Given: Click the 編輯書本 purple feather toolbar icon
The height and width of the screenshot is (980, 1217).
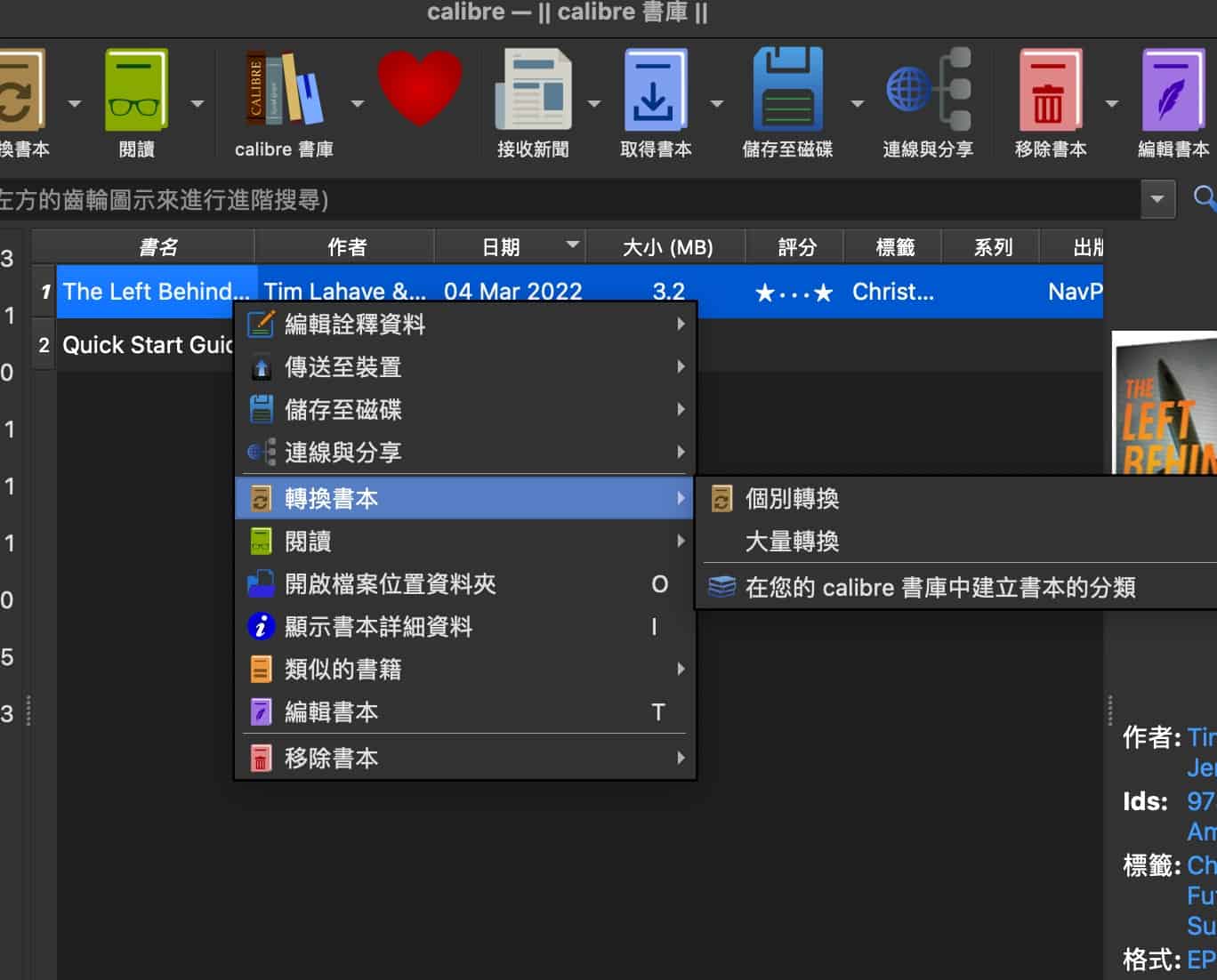Looking at the screenshot, I should 1173,91.
